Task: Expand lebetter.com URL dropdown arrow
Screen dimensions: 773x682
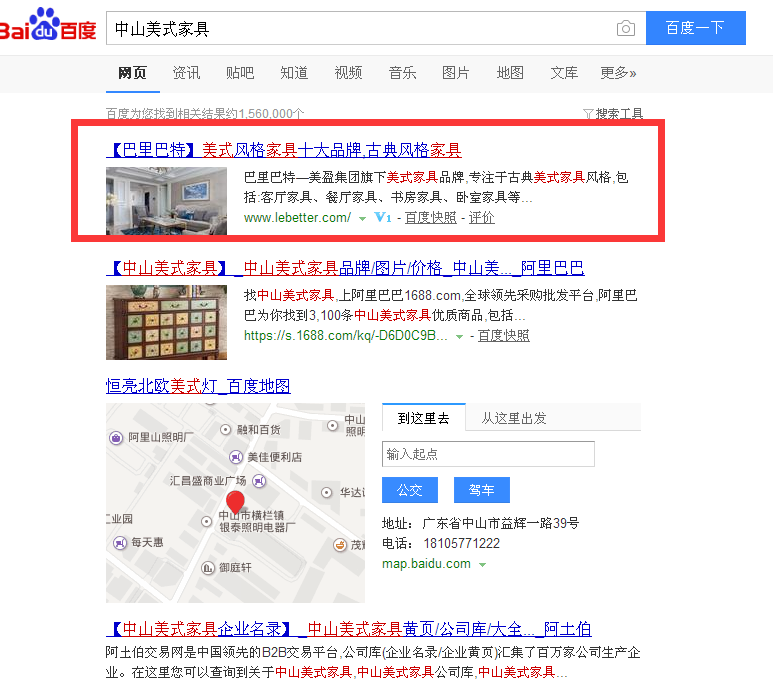Action: coord(362,218)
